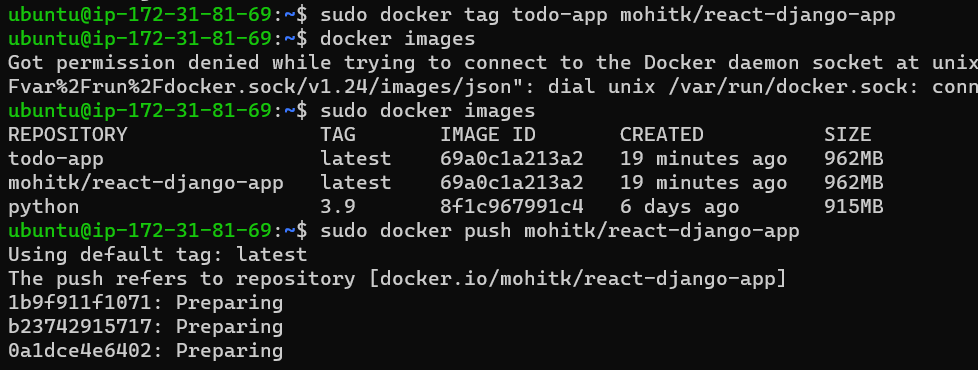Click the SIZE column header

(848, 135)
